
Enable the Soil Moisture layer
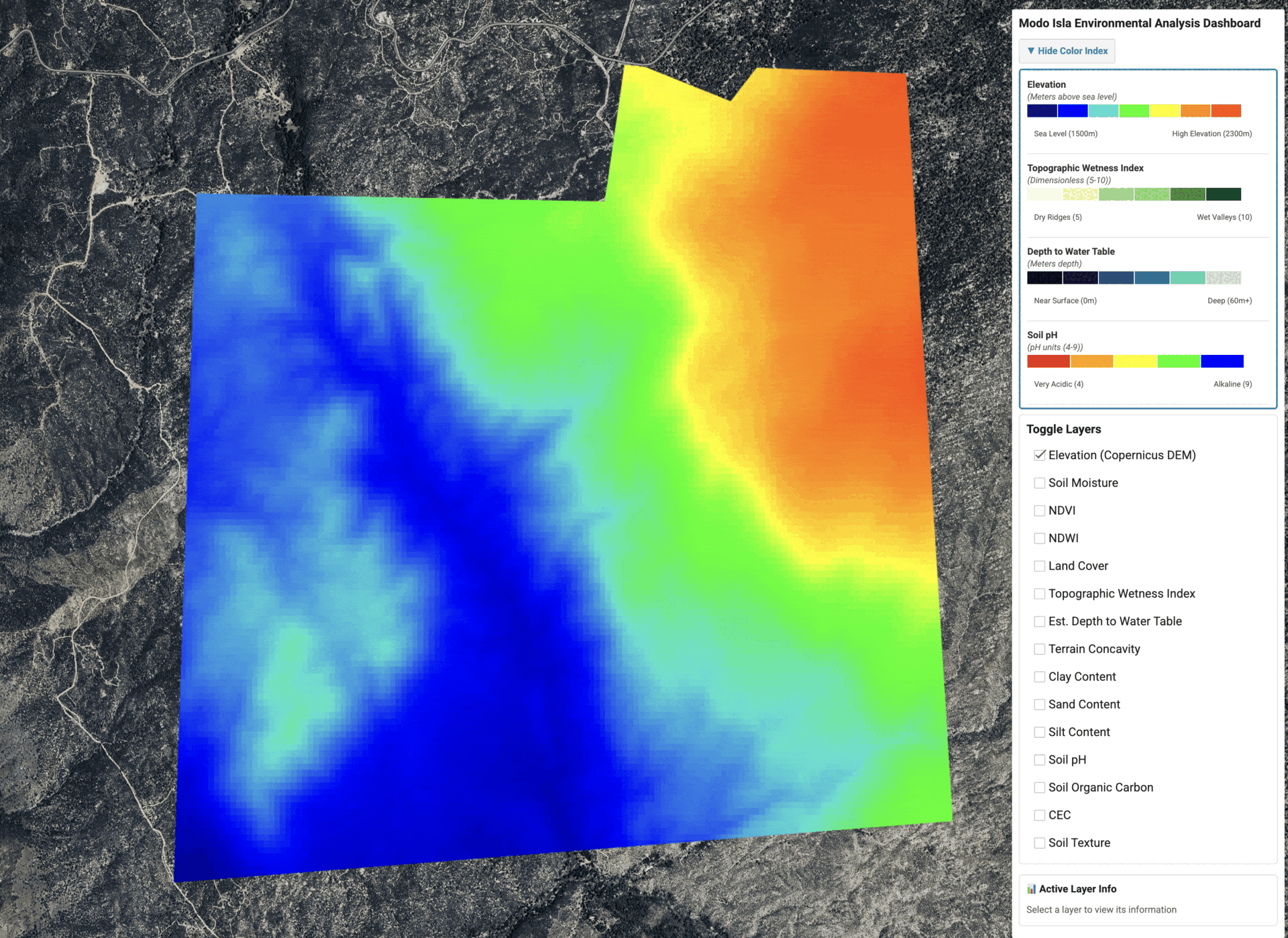point(1039,483)
